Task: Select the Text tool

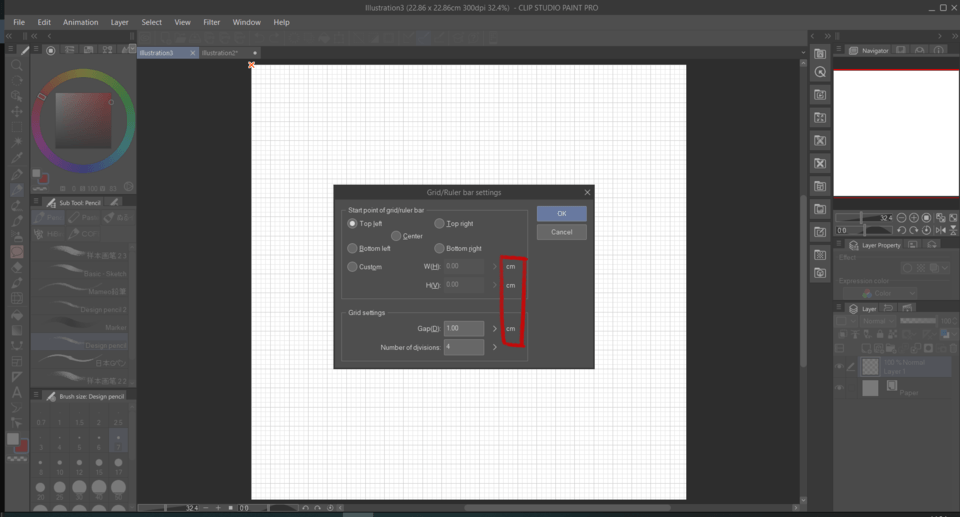Action: tap(17, 392)
